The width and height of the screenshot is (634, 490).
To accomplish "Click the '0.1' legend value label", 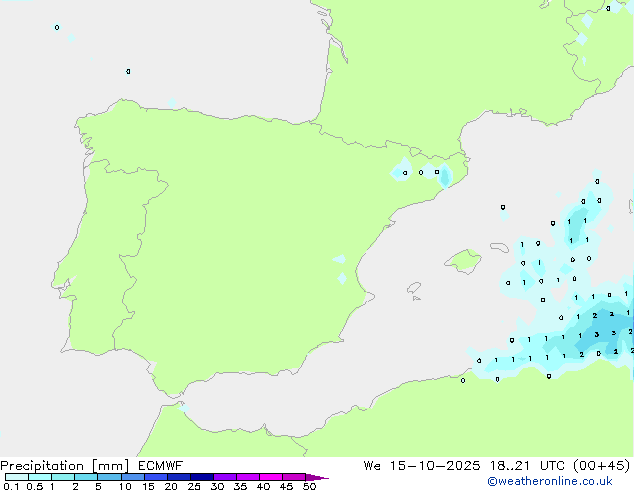I will coord(11,486).
